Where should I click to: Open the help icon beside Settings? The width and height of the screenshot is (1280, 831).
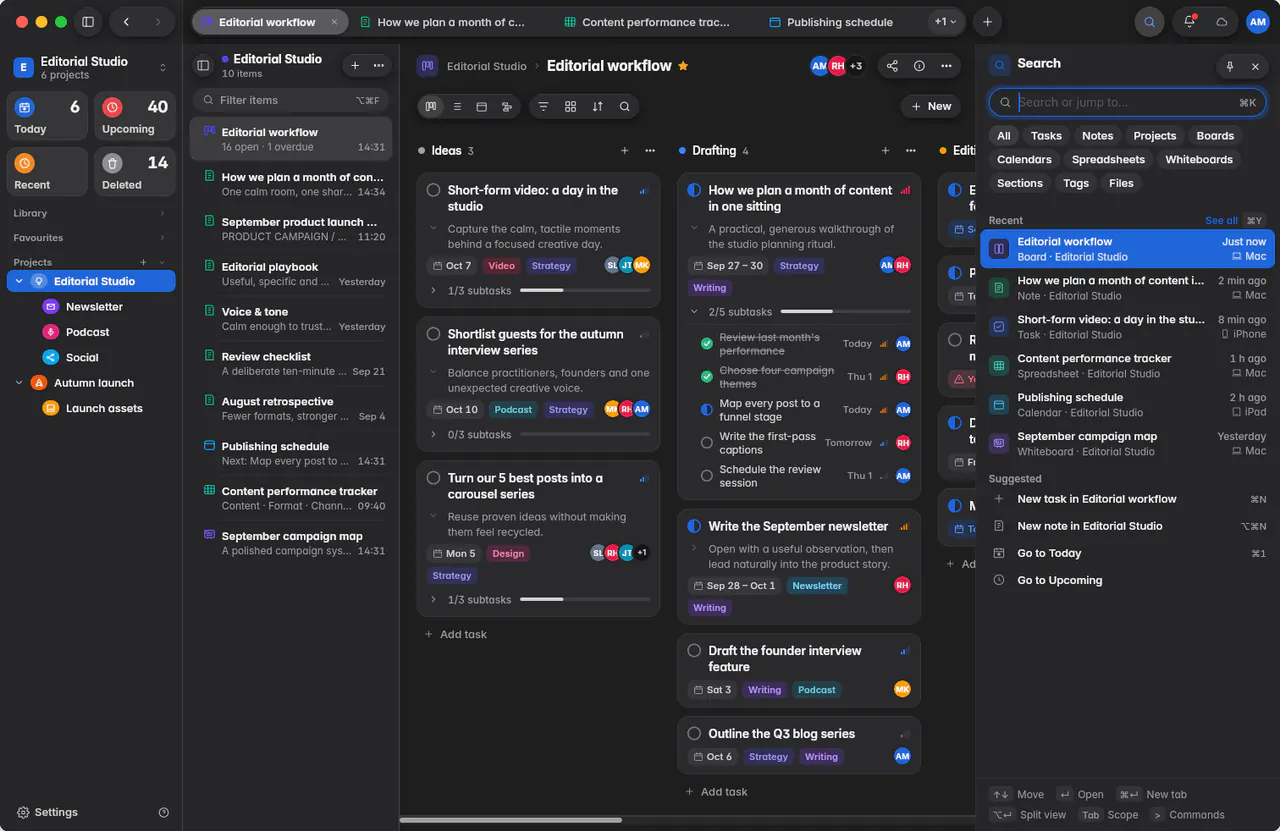pyautogui.click(x=164, y=813)
